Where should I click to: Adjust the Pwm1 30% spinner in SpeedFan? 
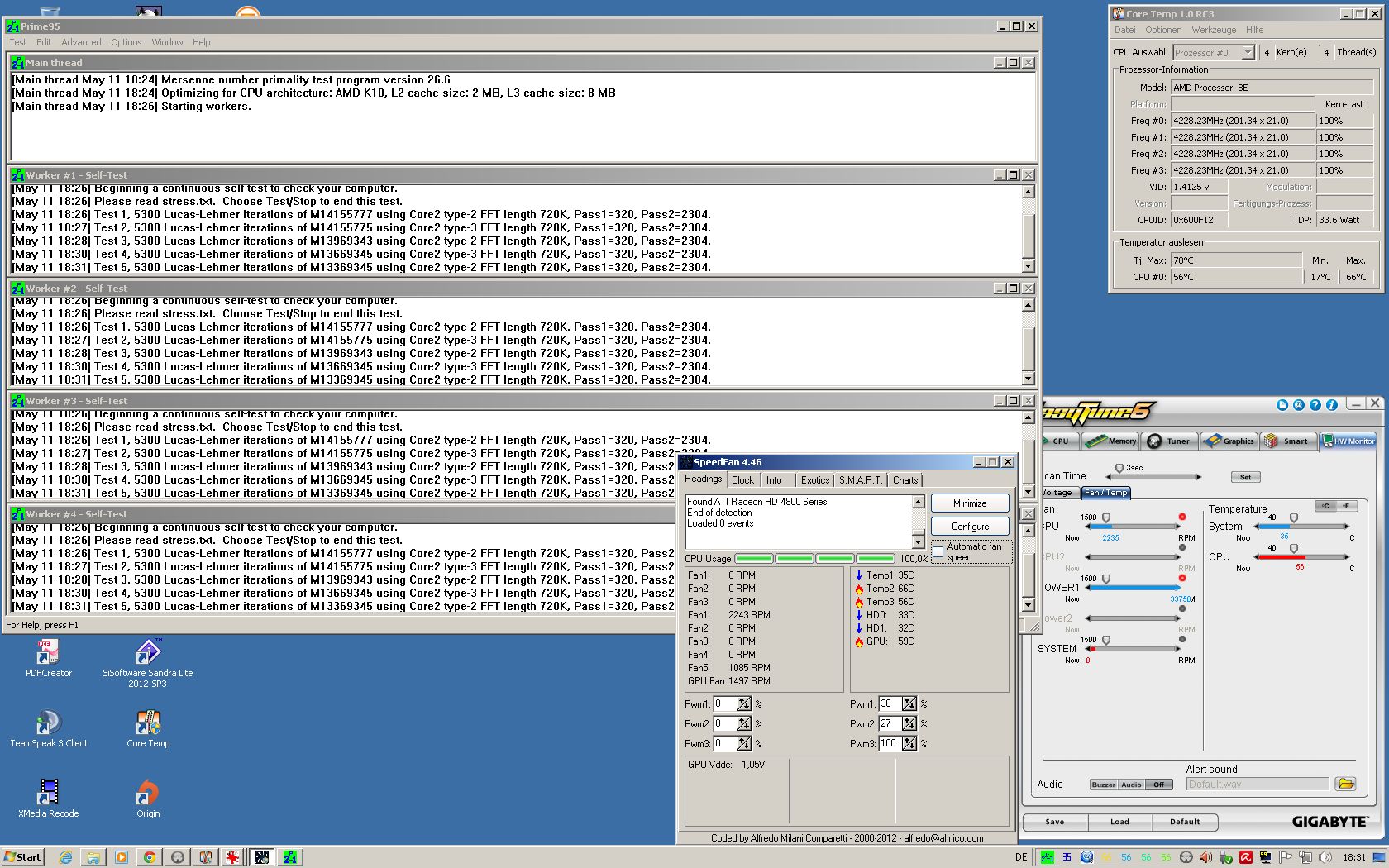(909, 704)
